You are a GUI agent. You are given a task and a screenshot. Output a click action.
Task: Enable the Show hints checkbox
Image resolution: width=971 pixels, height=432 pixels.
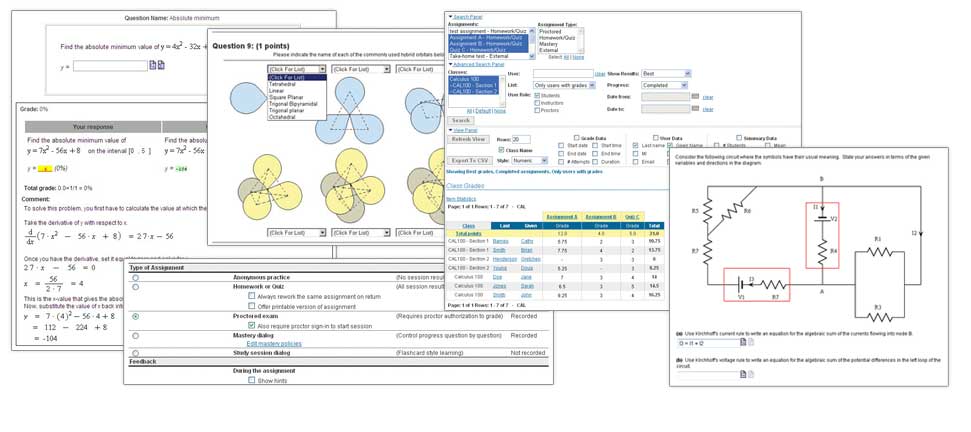251,381
